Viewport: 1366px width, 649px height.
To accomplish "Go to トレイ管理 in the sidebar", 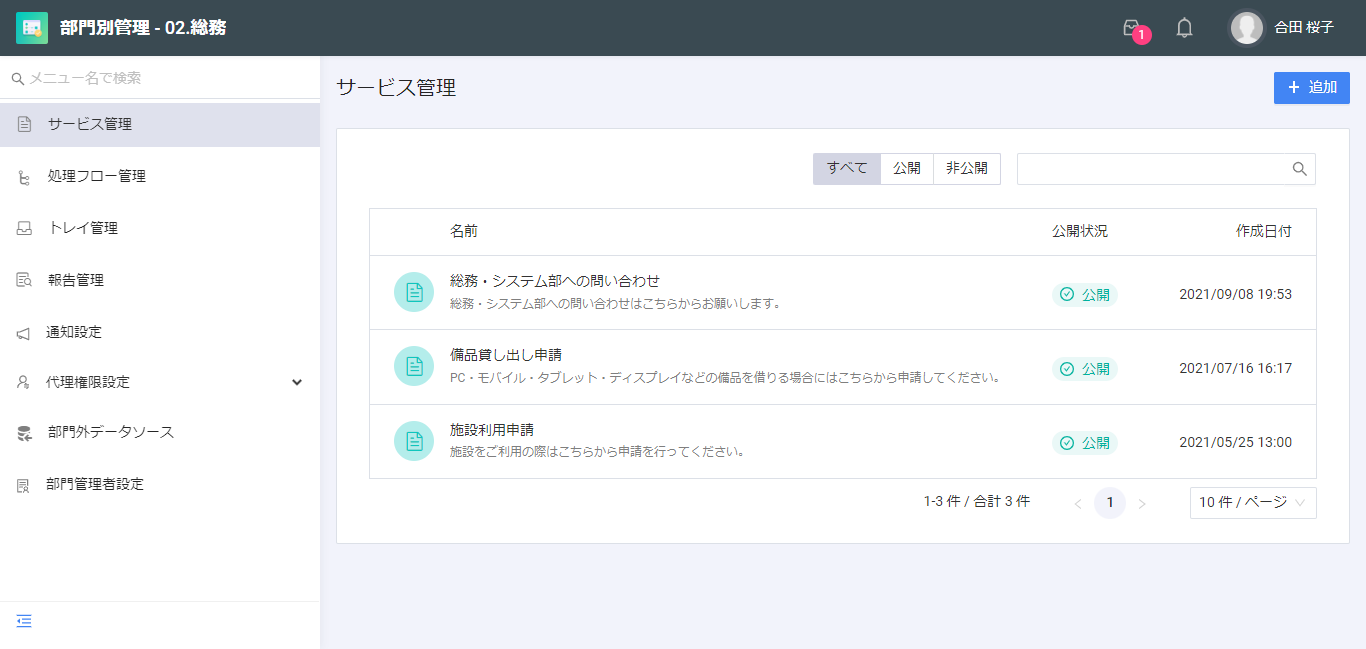I will tap(82, 228).
